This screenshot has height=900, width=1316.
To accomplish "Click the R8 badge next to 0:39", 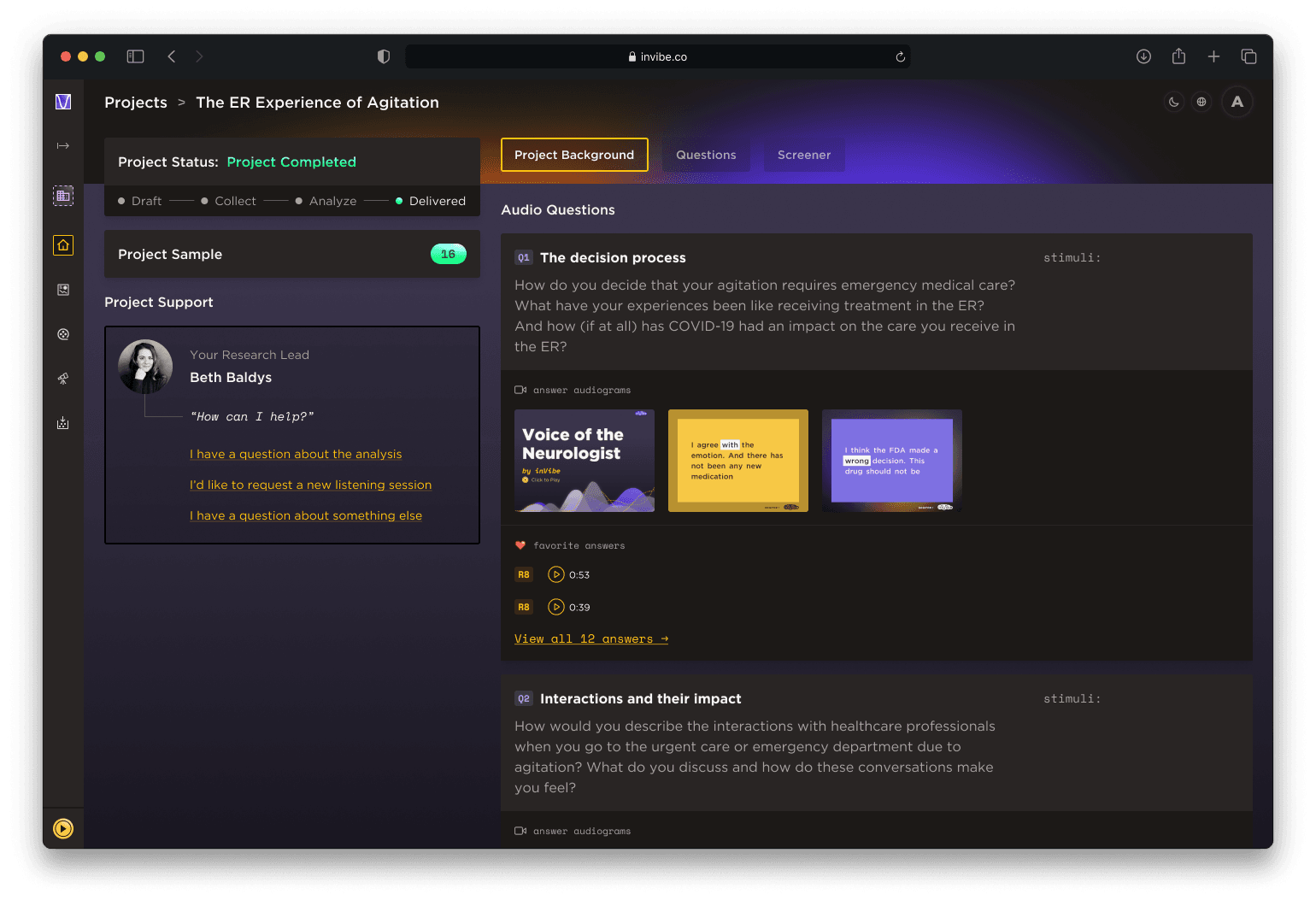I will click(524, 607).
